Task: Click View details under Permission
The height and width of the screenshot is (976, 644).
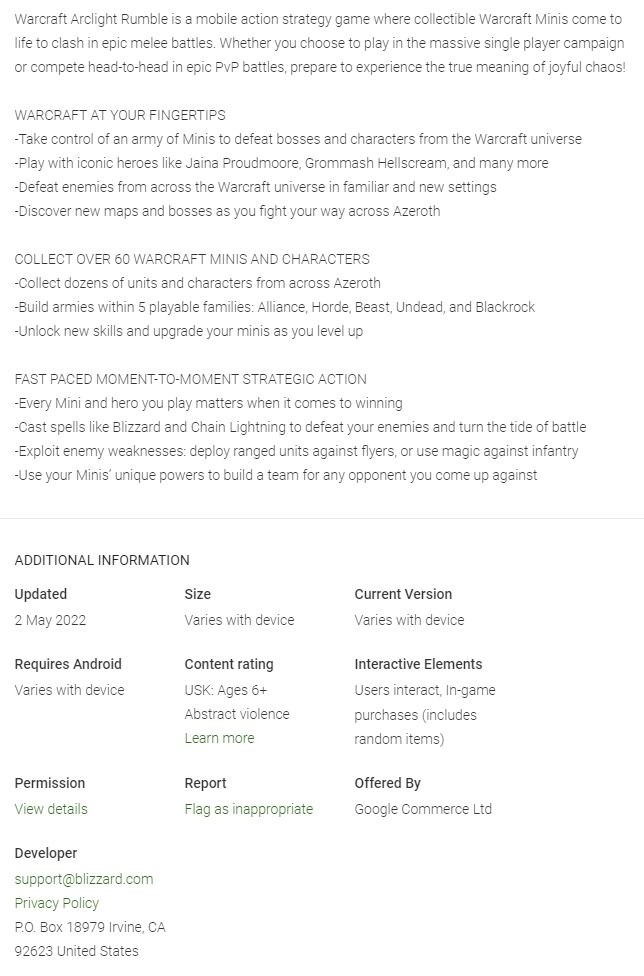Action: (x=51, y=809)
